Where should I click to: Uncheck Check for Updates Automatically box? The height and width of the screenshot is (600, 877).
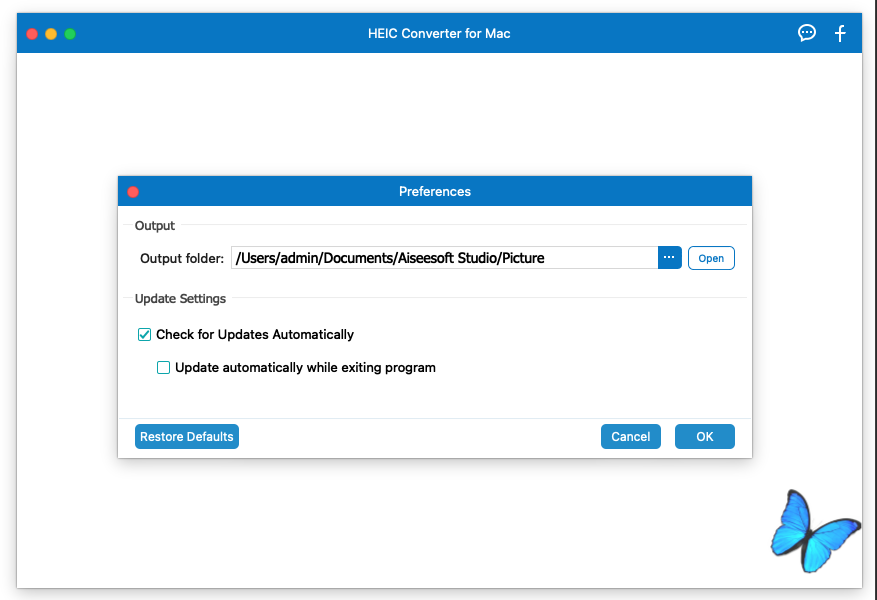point(145,335)
